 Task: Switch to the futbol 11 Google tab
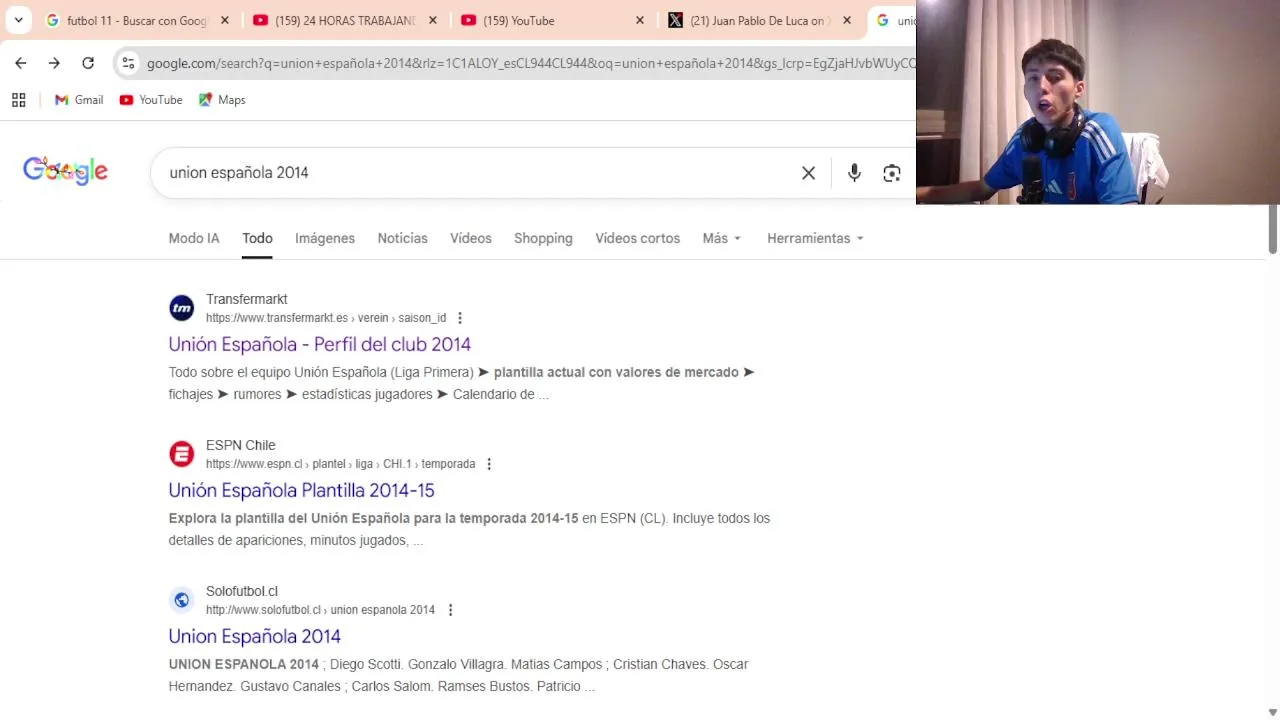point(135,20)
